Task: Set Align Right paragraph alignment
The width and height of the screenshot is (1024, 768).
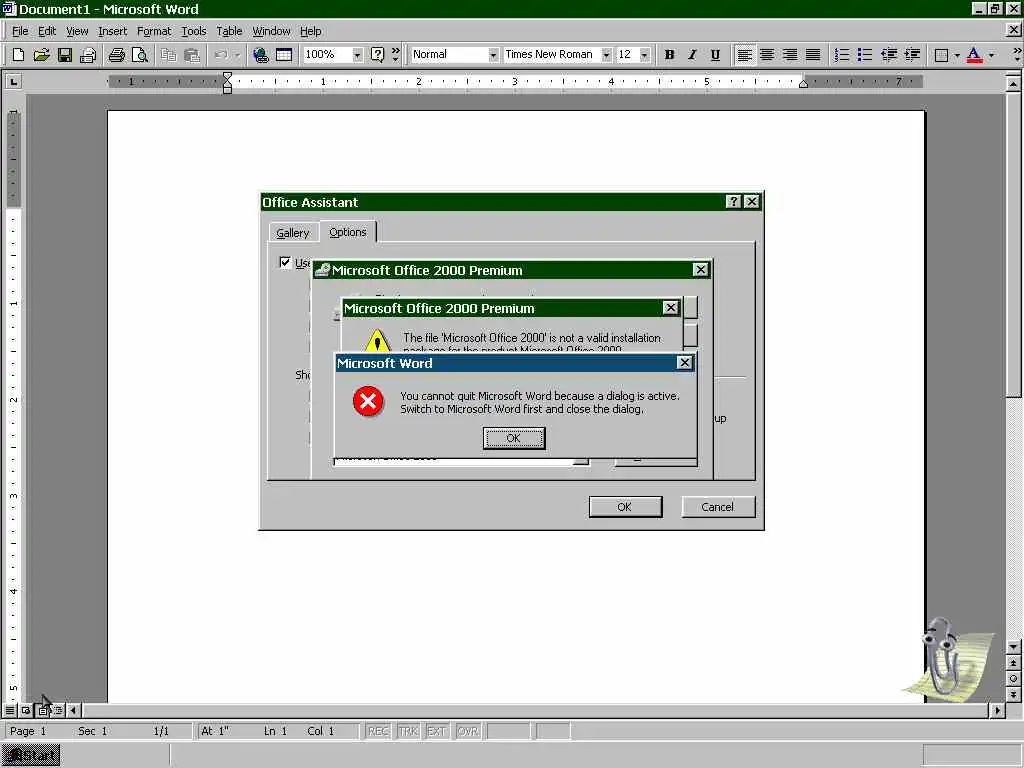Action: pyautogui.click(x=790, y=55)
